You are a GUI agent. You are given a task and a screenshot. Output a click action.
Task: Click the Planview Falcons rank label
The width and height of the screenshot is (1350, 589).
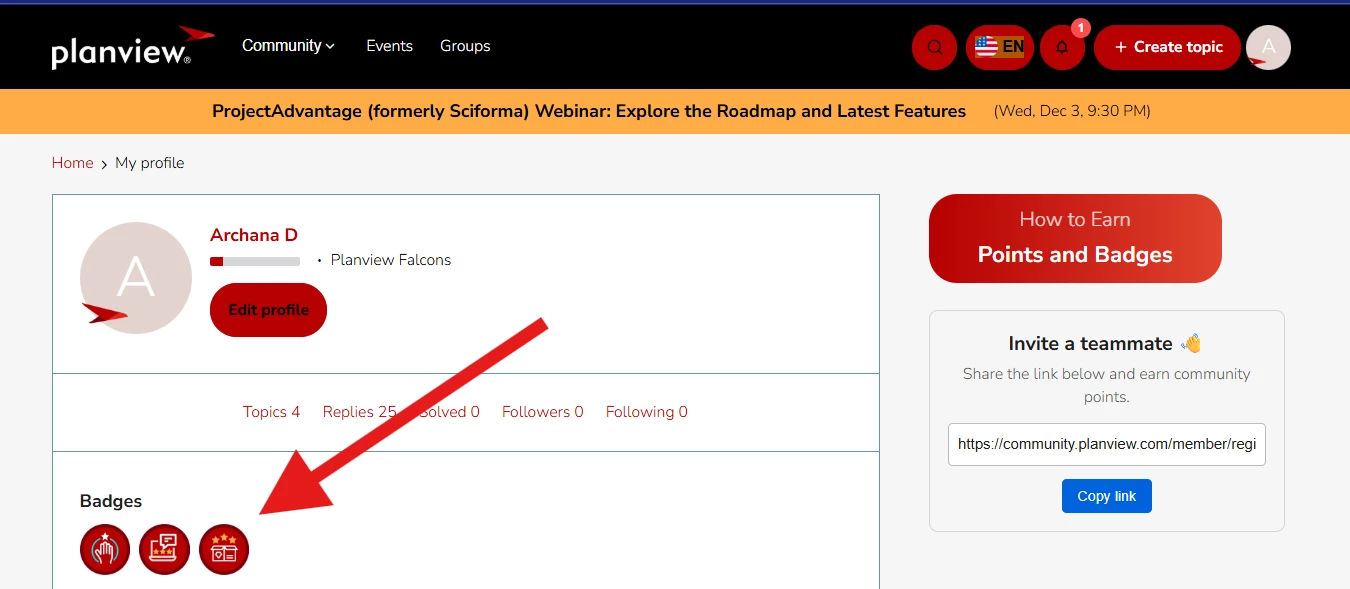pyautogui.click(x=391, y=260)
